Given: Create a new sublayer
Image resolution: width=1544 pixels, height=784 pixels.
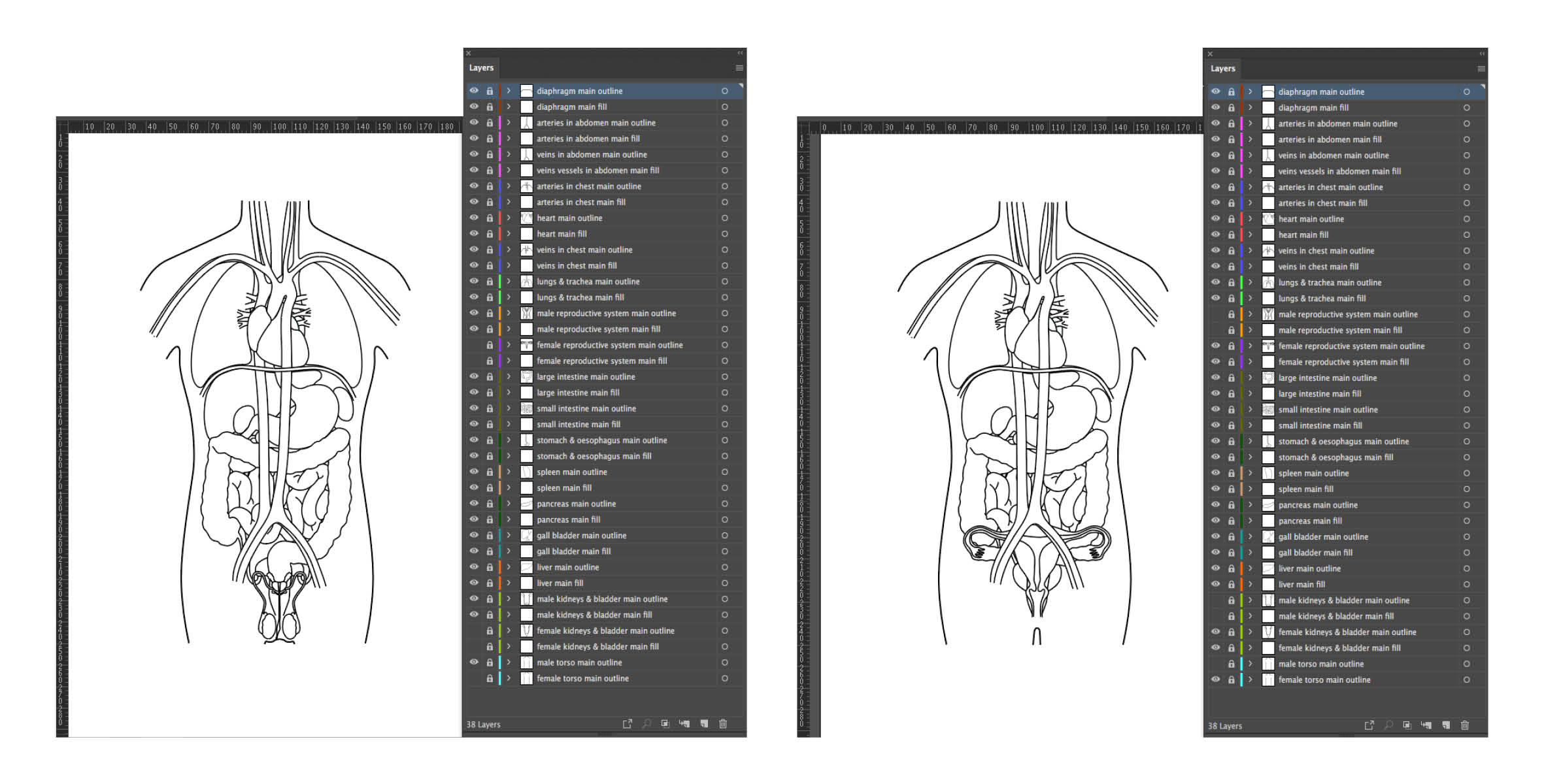Looking at the screenshot, I should click(x=684, y=724).
